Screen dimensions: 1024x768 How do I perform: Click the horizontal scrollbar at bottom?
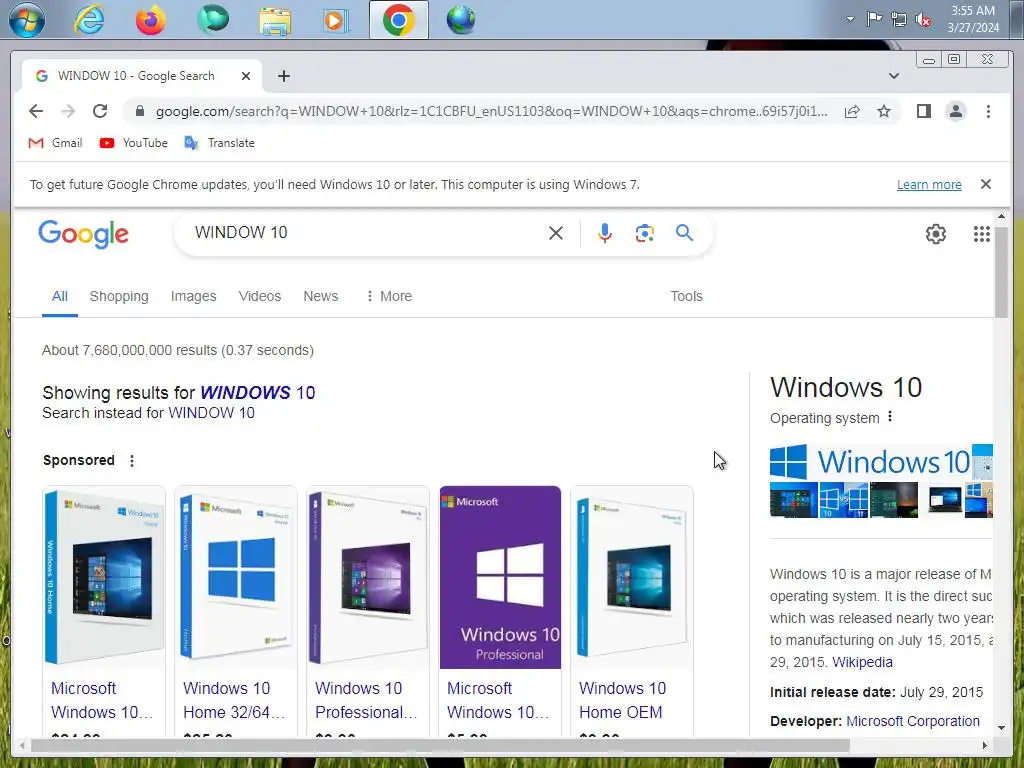(x=440, y=745)
